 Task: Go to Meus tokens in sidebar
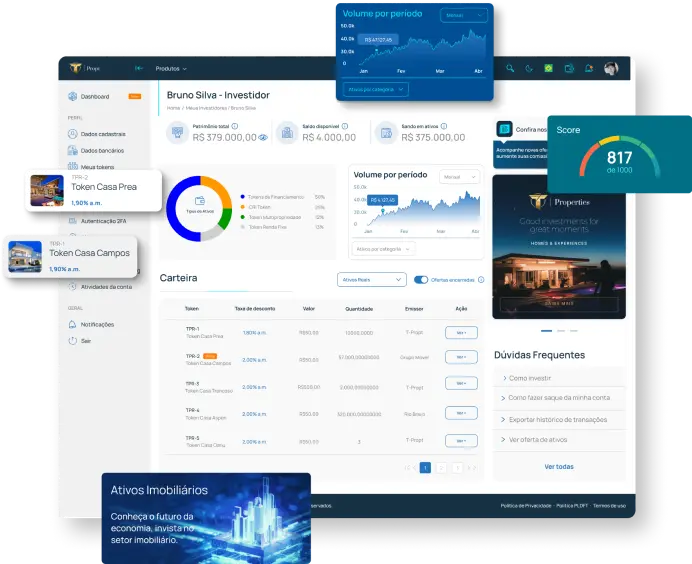pyautogui.click(x=97, y=167)
